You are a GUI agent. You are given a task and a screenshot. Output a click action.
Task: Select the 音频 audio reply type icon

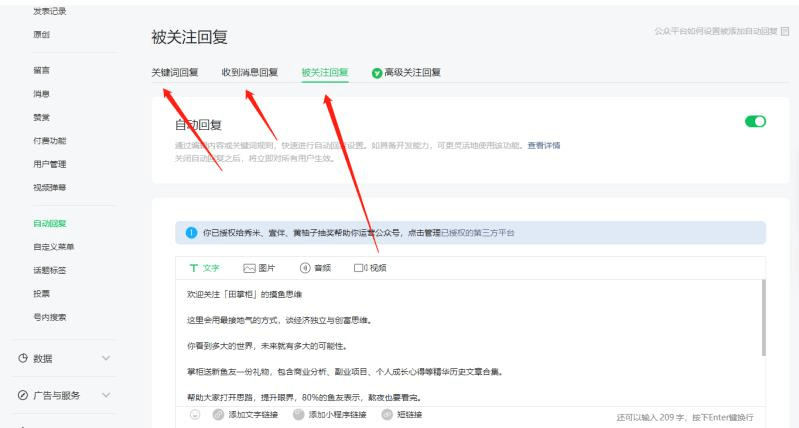coord(305,268)
